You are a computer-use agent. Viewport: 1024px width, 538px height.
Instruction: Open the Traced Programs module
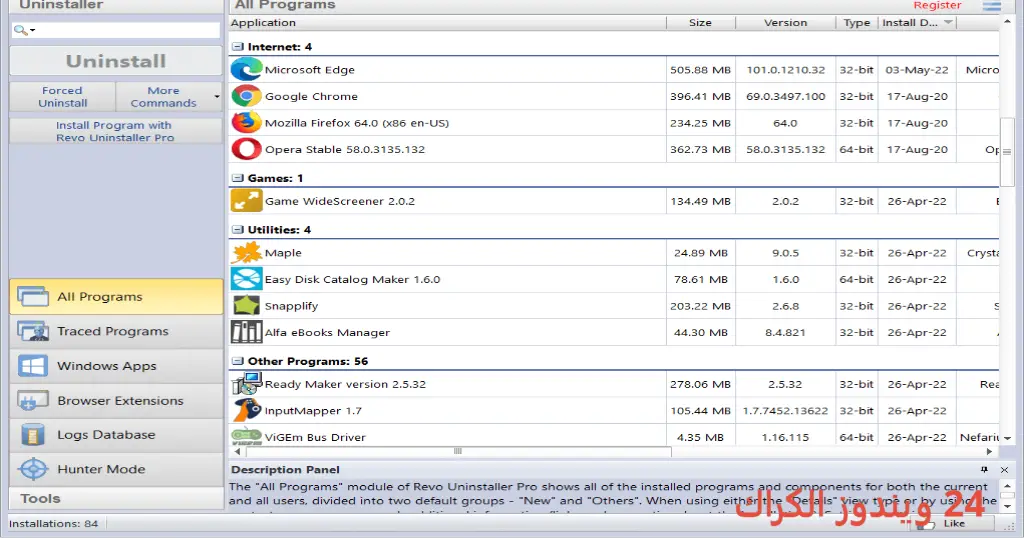click(x=116, y=331)
